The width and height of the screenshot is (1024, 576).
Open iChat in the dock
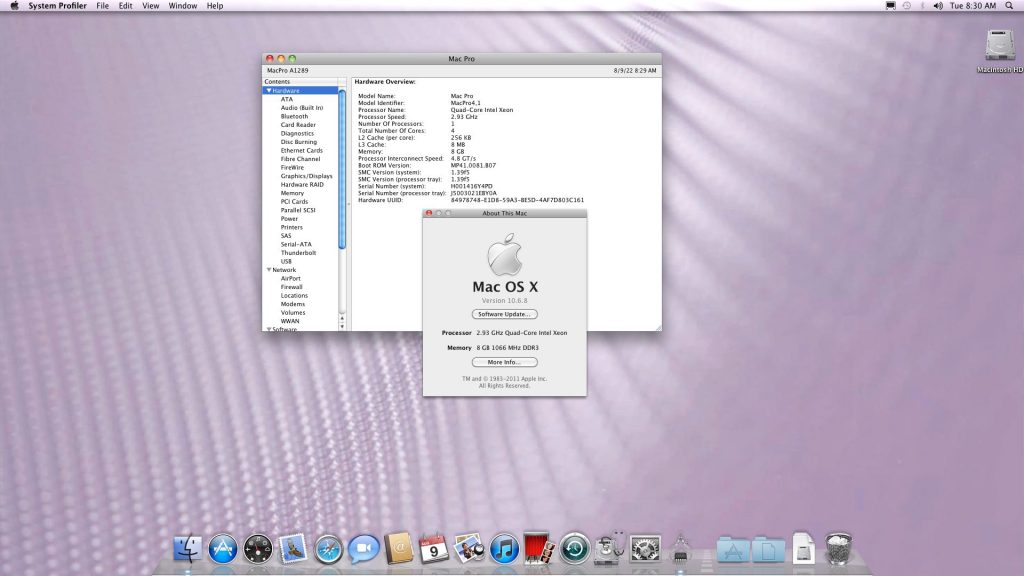[x=364, y=549]
